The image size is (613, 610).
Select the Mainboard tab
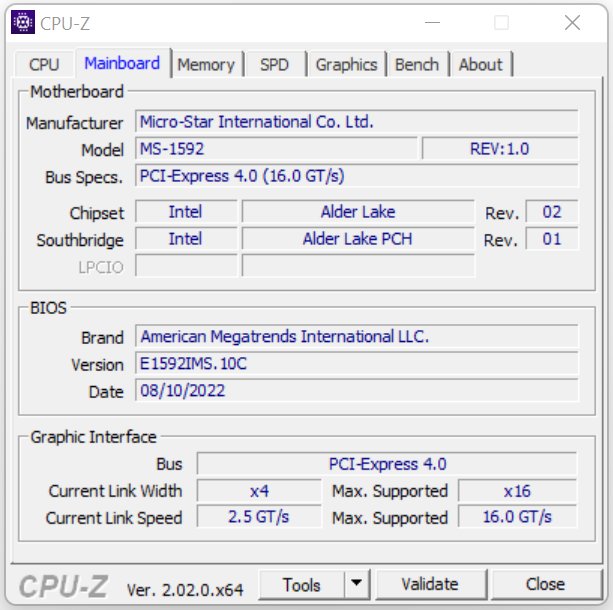[122, 63]
